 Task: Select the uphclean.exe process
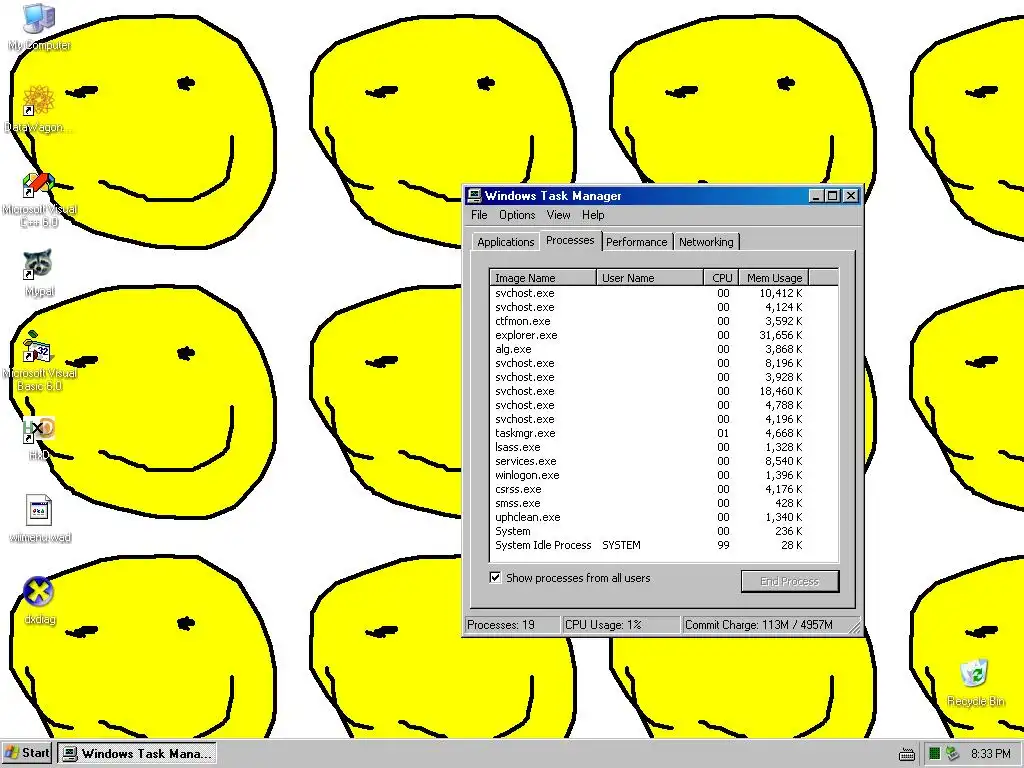click(664, 517)
